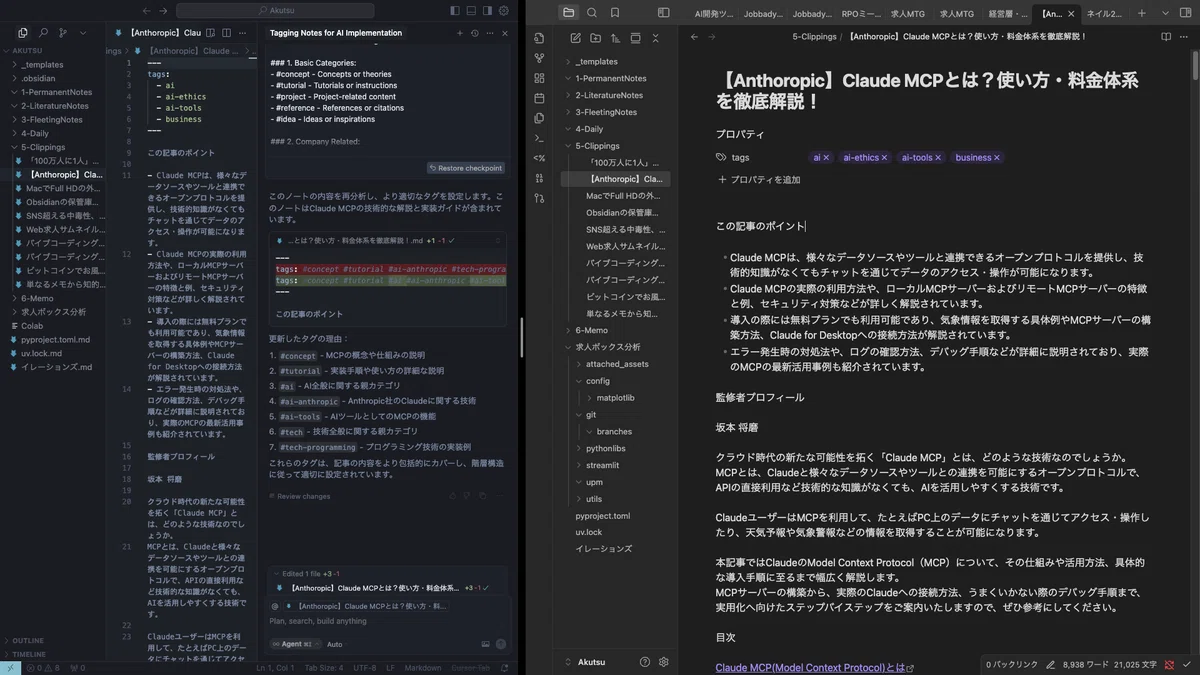Image resolution: width=1200 pixels, height=675 pixels.
Task: Click UTF-8 encoding in status bar
Action: [364, 668]
